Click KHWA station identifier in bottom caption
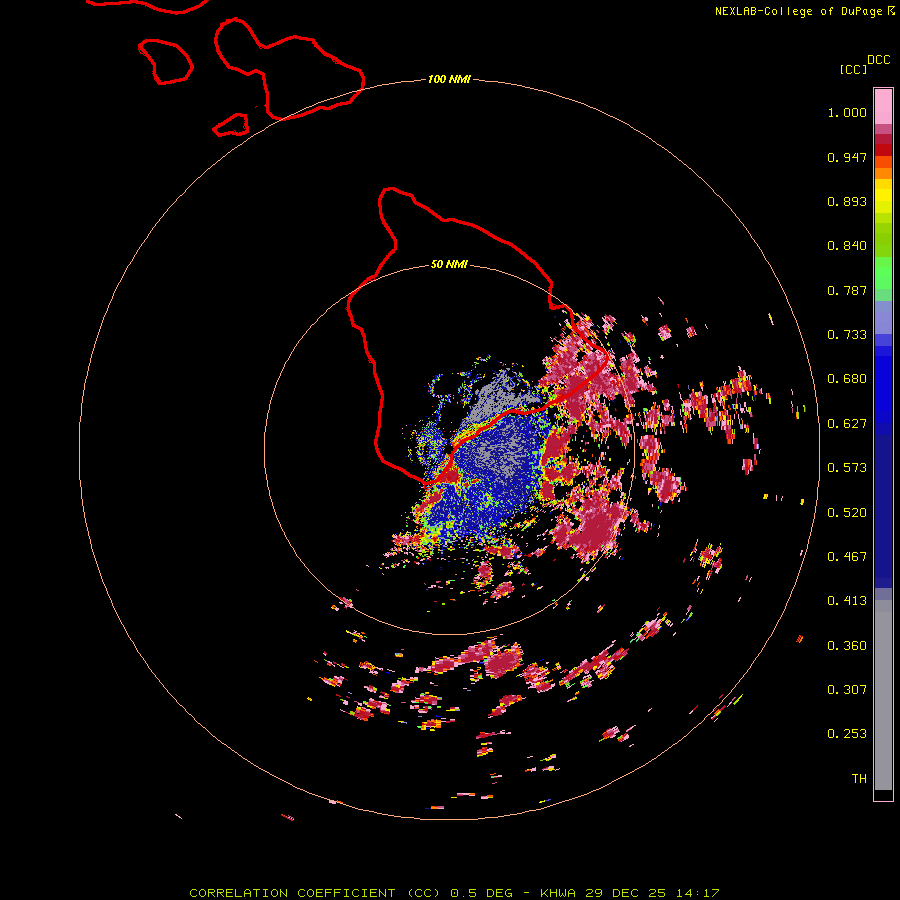This screenshot has height=900, width=900. point(558,893)
